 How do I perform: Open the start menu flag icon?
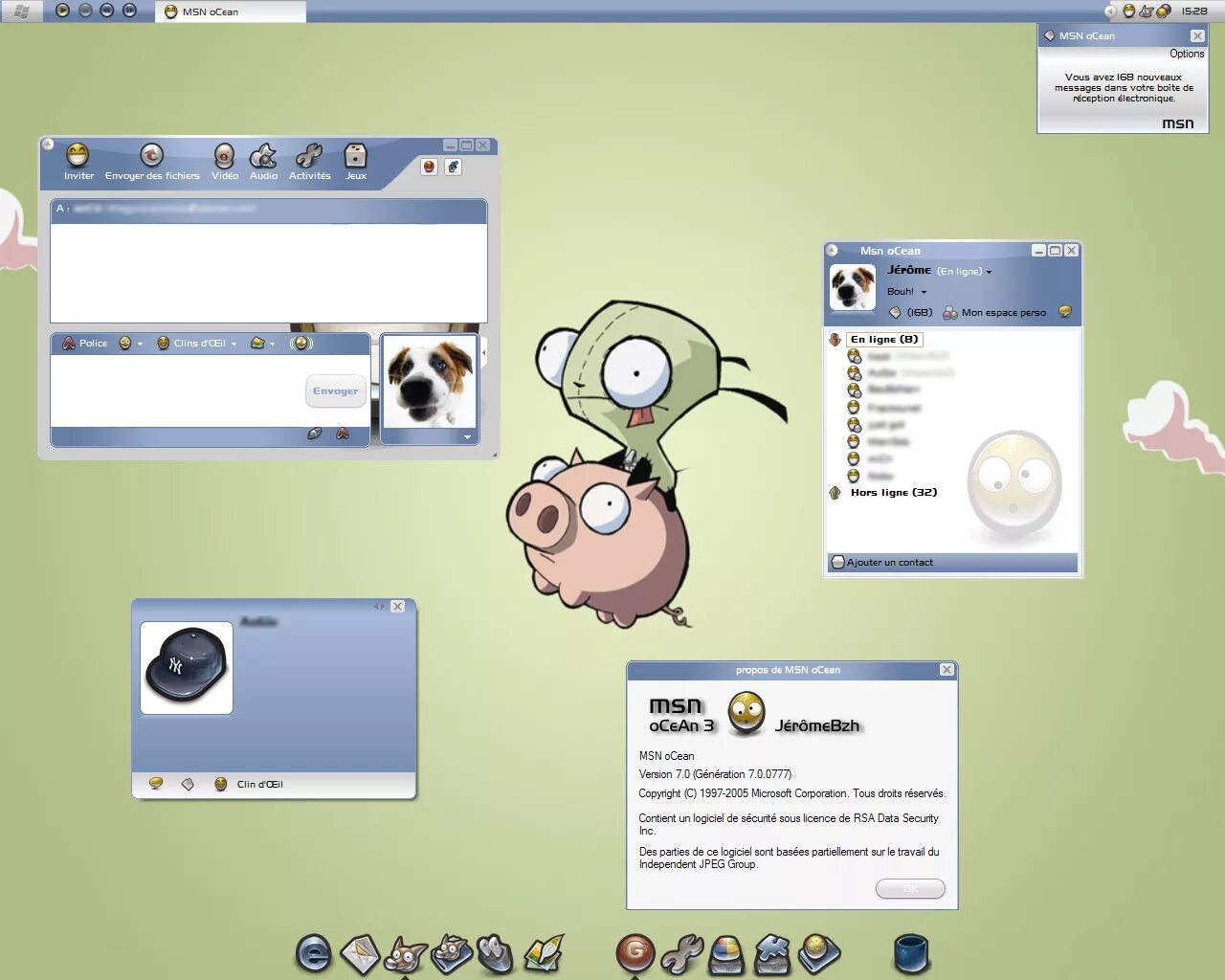[x=21, y=11]
